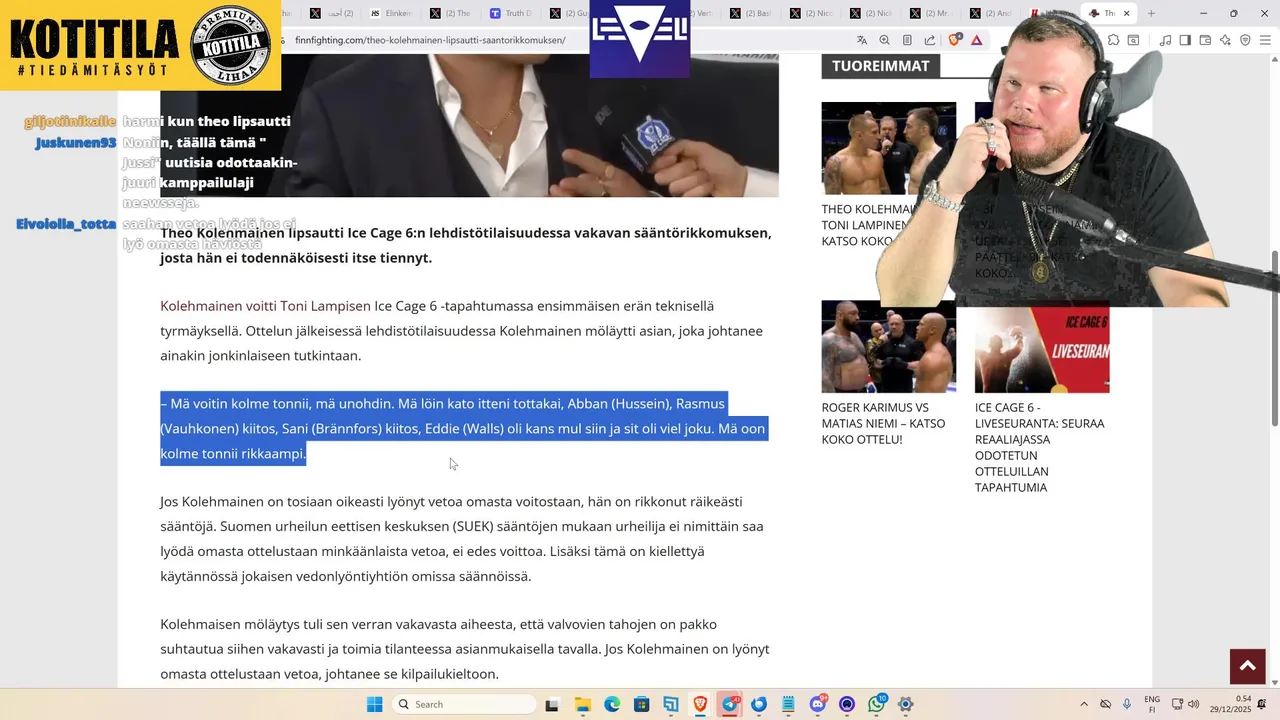Click the microphone icon in system tray
Viewport: 1280px width, 720px height.
1127,704
